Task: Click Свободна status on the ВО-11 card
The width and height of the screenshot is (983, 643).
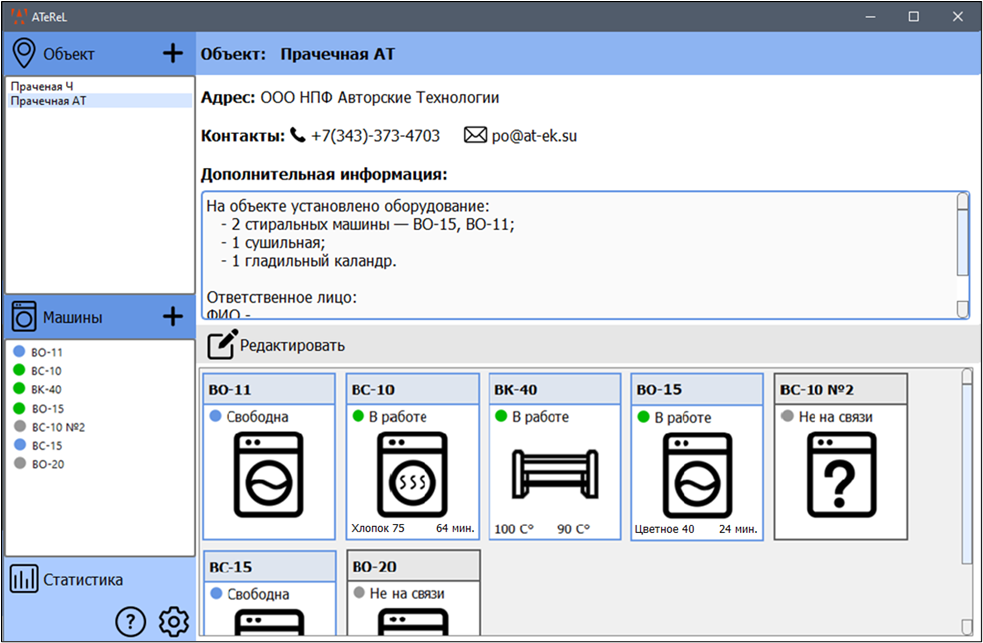Action: tap(257, 417)
